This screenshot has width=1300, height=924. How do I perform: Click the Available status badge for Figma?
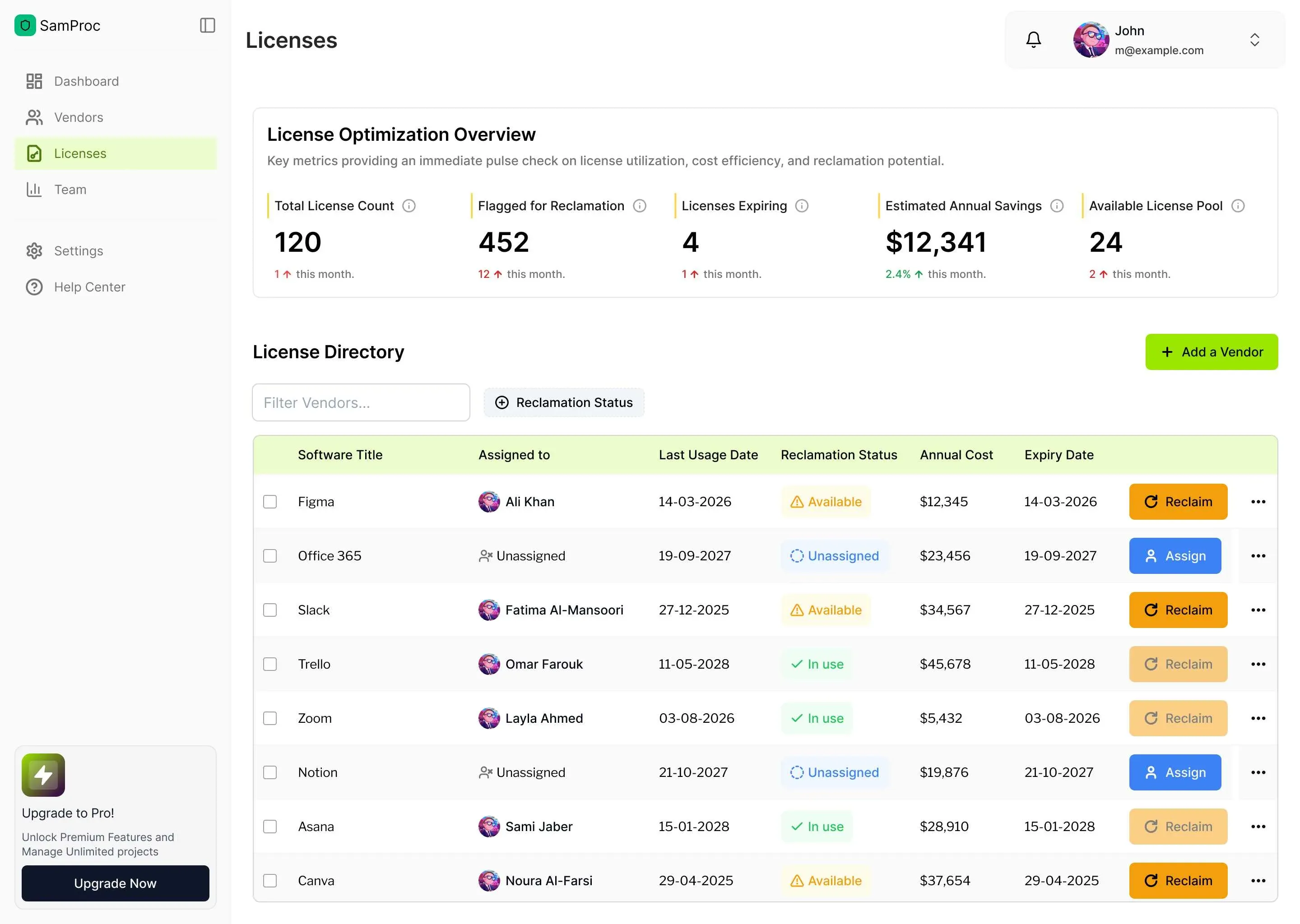(826, 502)
